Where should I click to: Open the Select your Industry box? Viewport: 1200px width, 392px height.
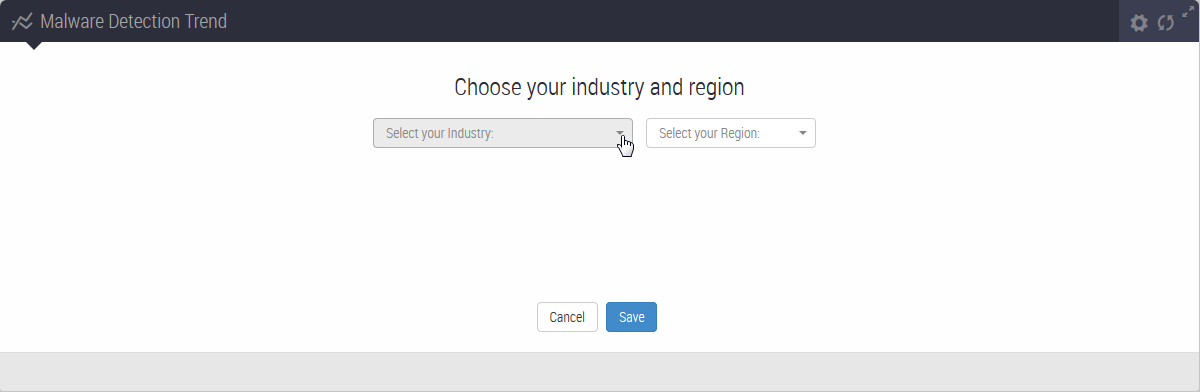[503, 133]
